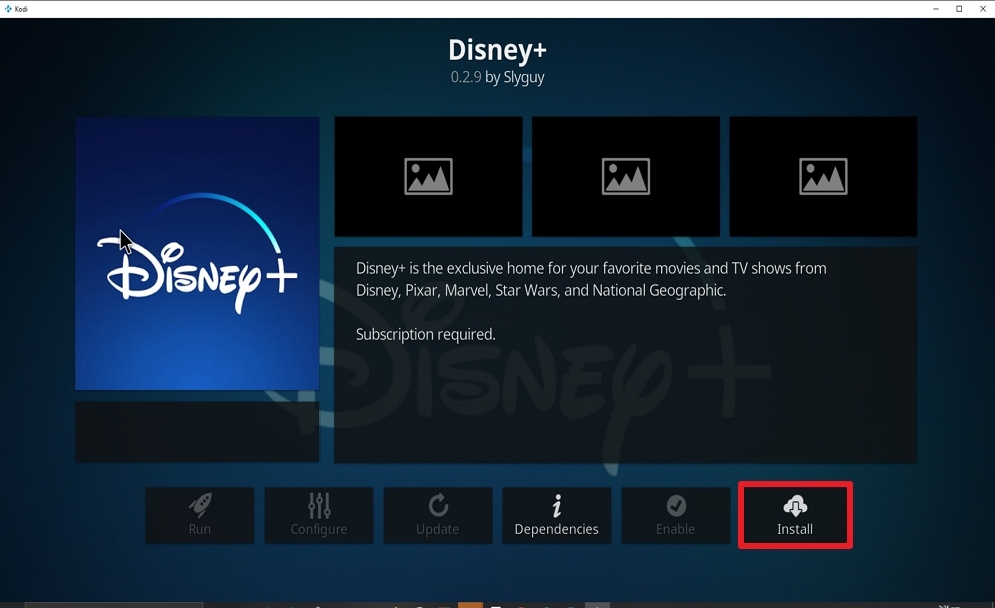This screenshot has width=995, height=608.
Task: Click the 'Disney+' addon title
Action: point(497,50)
